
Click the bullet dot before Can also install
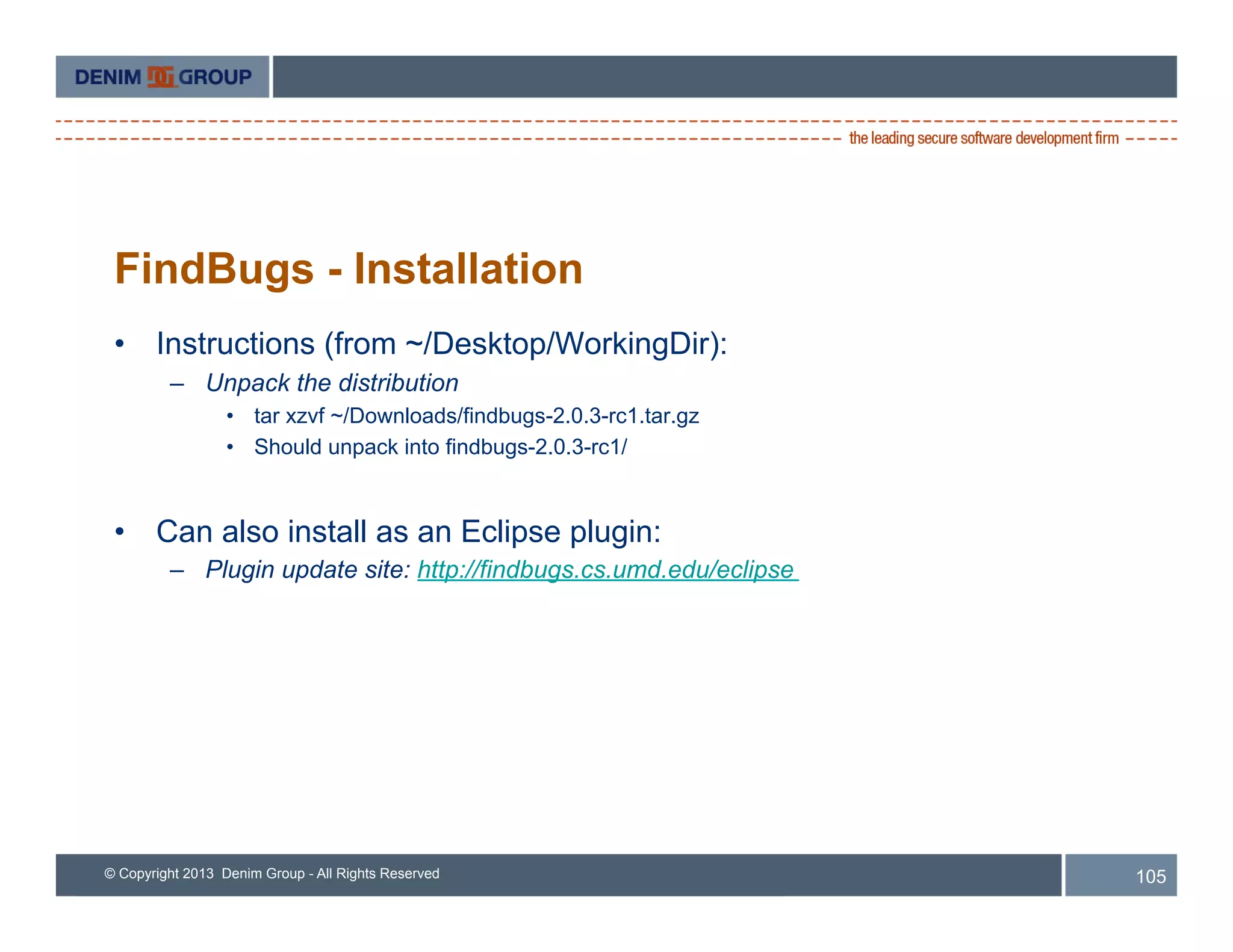(120, 532)
